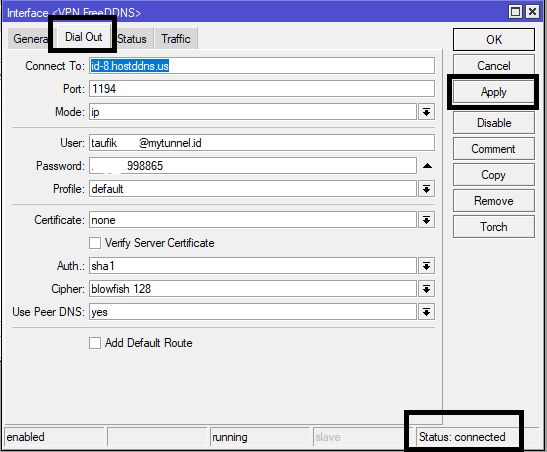Open the Auth. dropdown list
Image resolution: width=547 pixels, height=452 pixels.
(x=426, y=266)
